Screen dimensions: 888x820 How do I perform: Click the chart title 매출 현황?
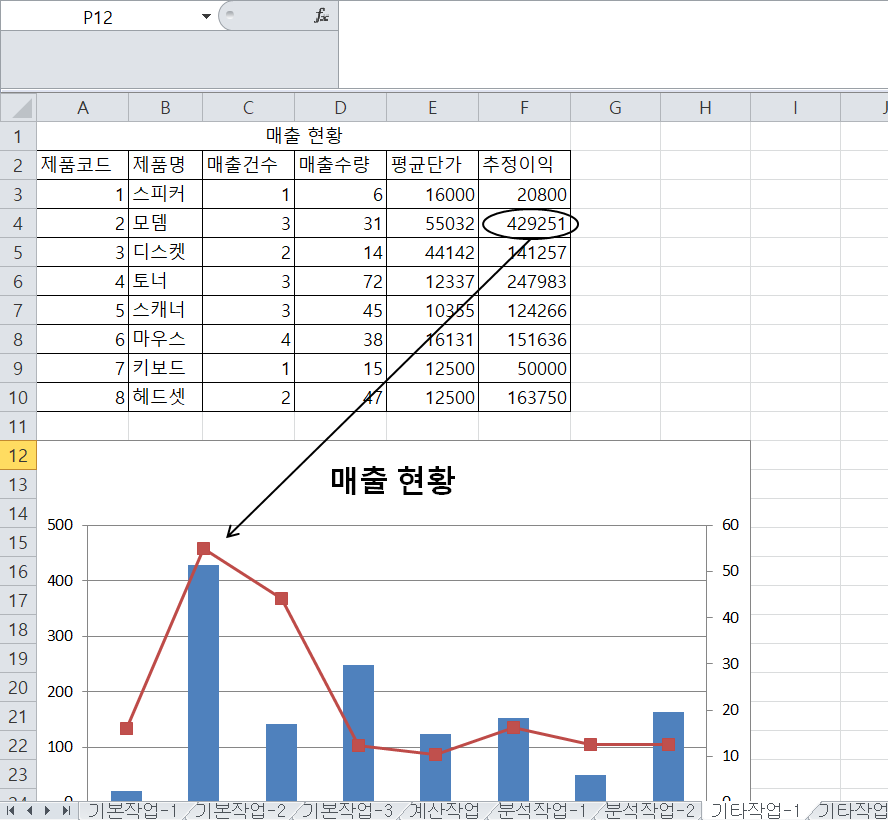click(393, 481)
